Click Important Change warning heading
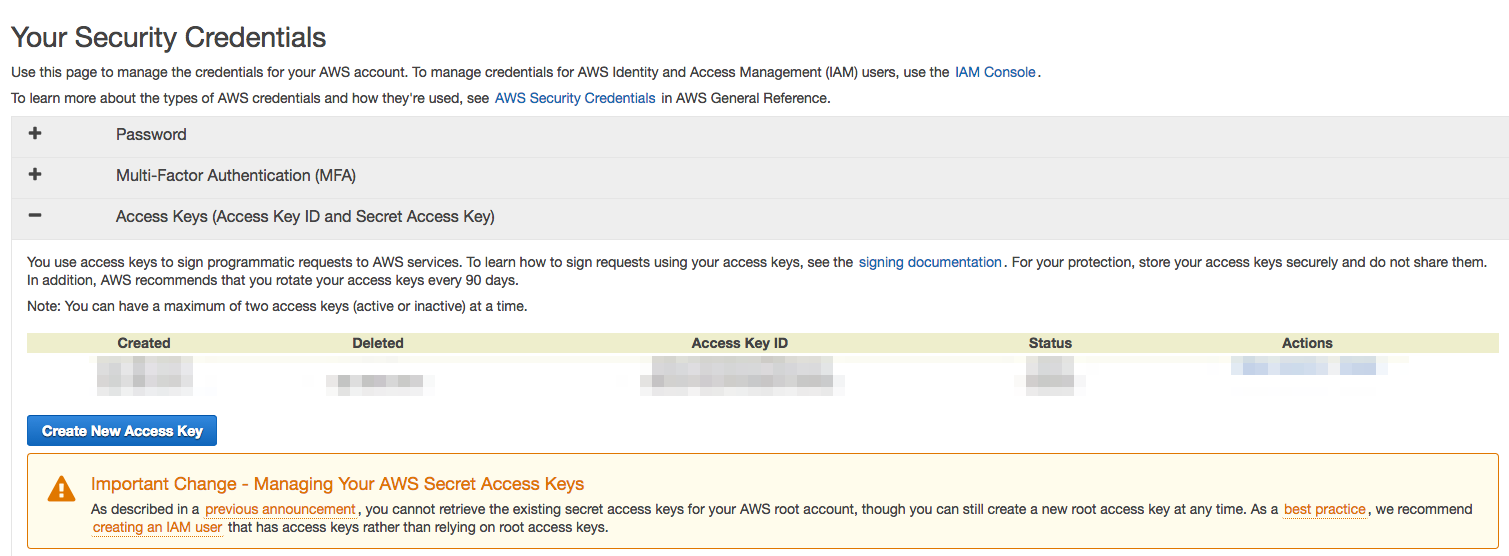Image resolution: width=1509 pixels, height=556 pixels. 337,484
